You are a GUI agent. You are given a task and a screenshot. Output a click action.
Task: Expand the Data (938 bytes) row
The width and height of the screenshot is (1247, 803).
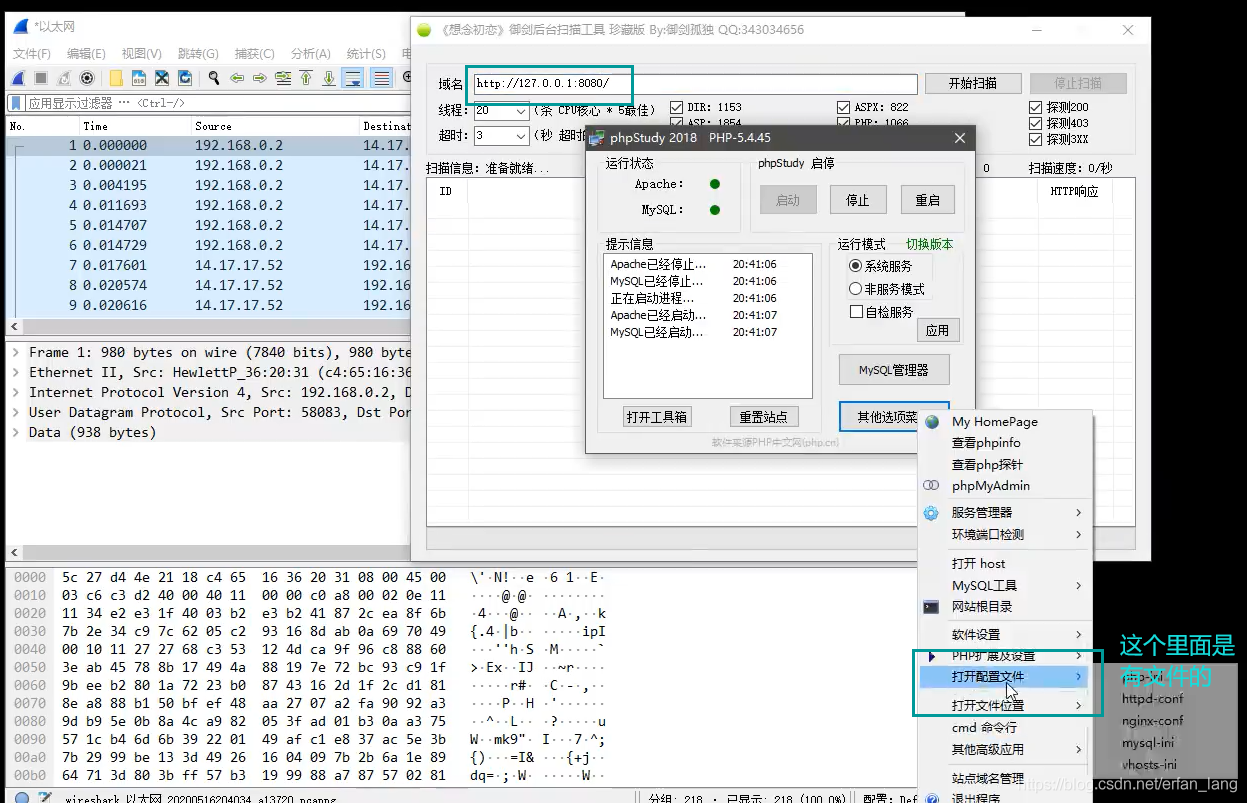tap(16, 432)
